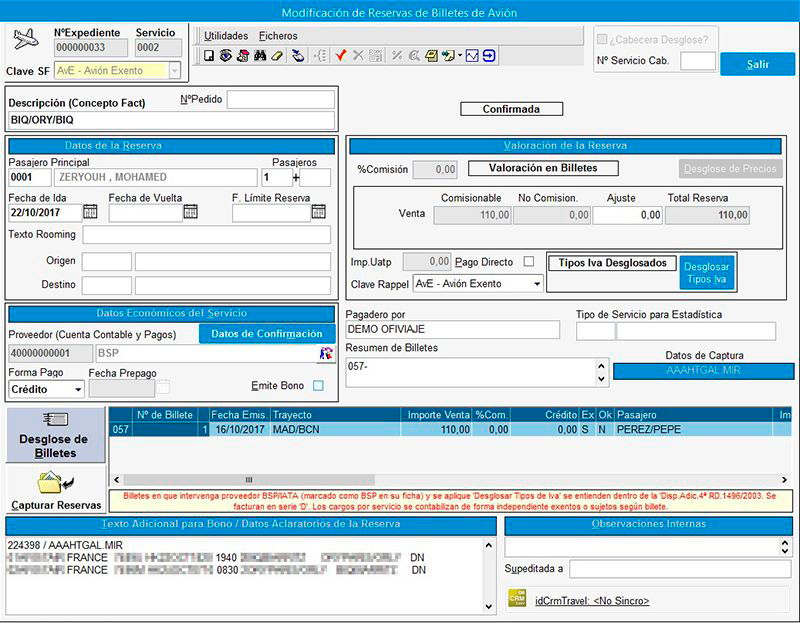This screenshot has height=623, width=800.
Task: Expand the Observaciones Internas dropdown
Action: (784, 547)
